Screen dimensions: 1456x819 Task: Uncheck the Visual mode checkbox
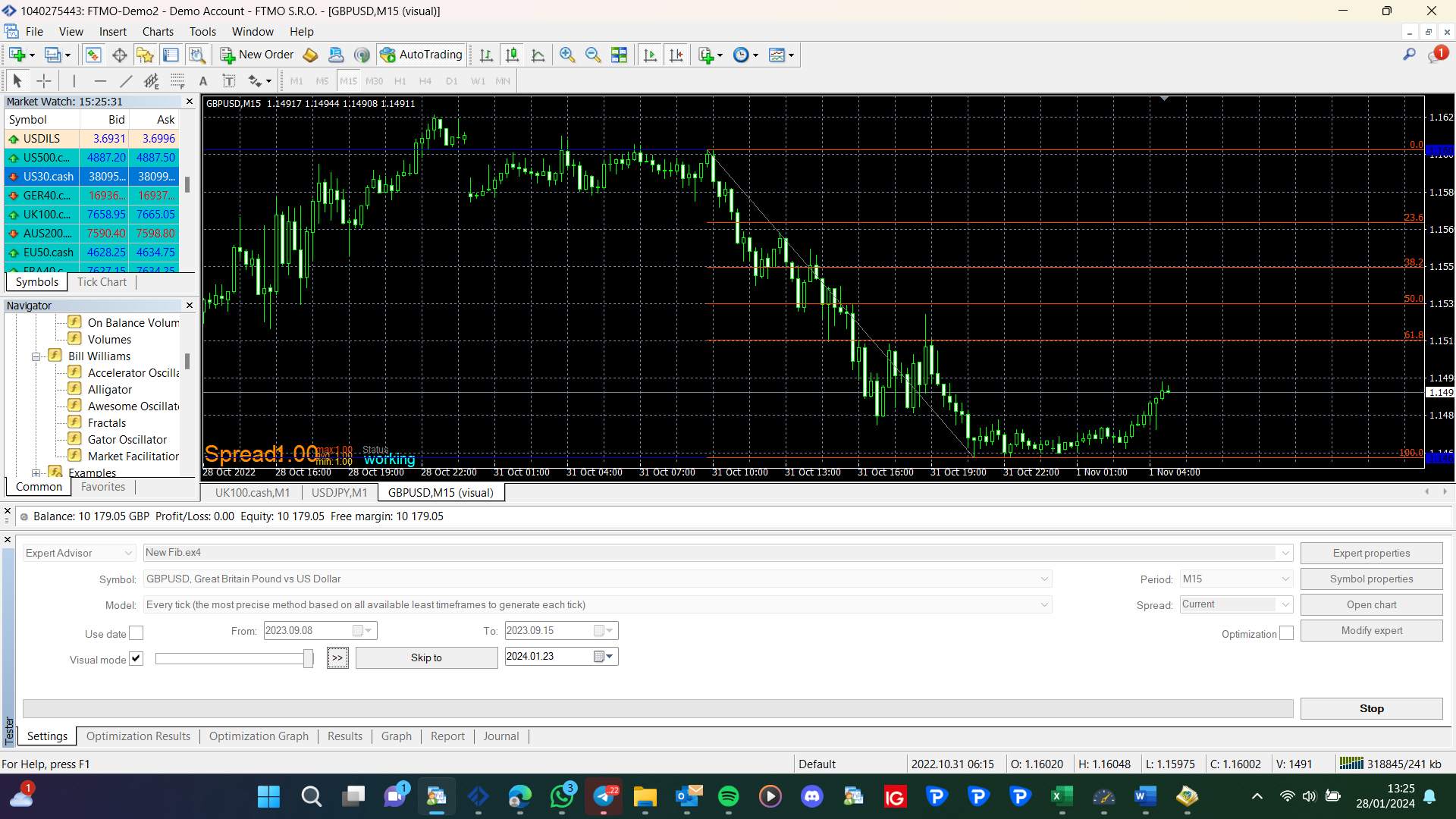coord(136,659)
